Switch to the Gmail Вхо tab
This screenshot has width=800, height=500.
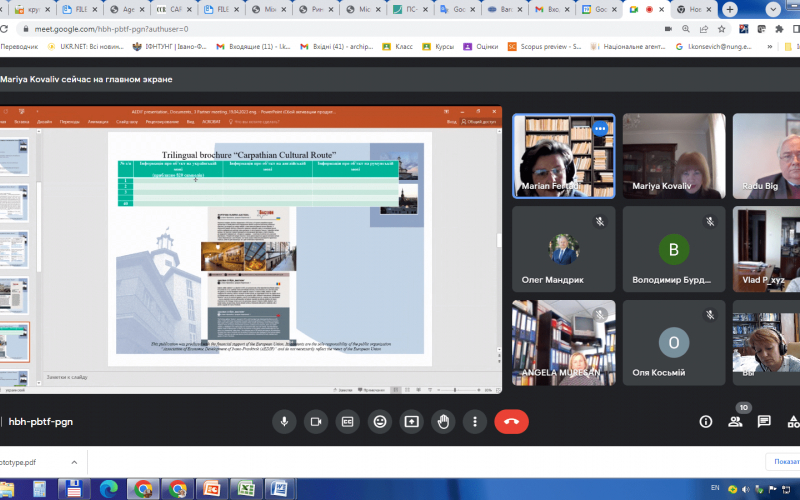coord(553,9)
